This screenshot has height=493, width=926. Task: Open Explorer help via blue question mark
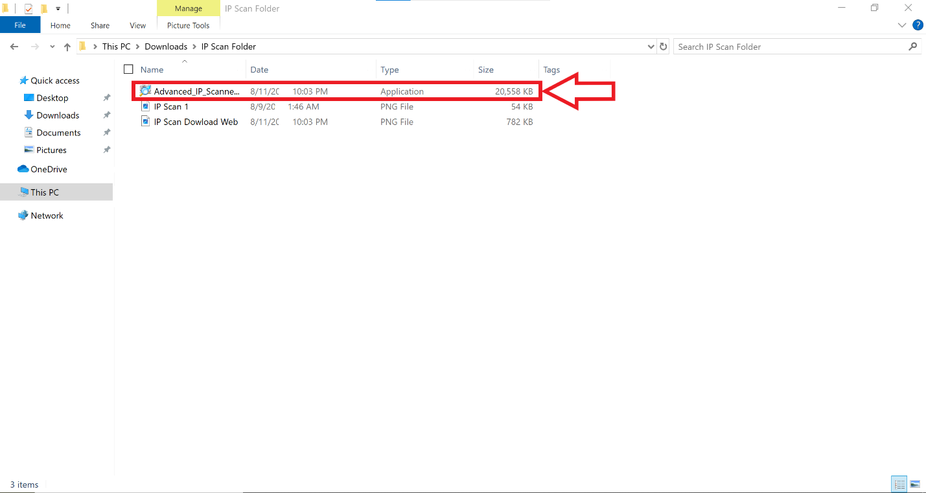(x=917, y=25)
